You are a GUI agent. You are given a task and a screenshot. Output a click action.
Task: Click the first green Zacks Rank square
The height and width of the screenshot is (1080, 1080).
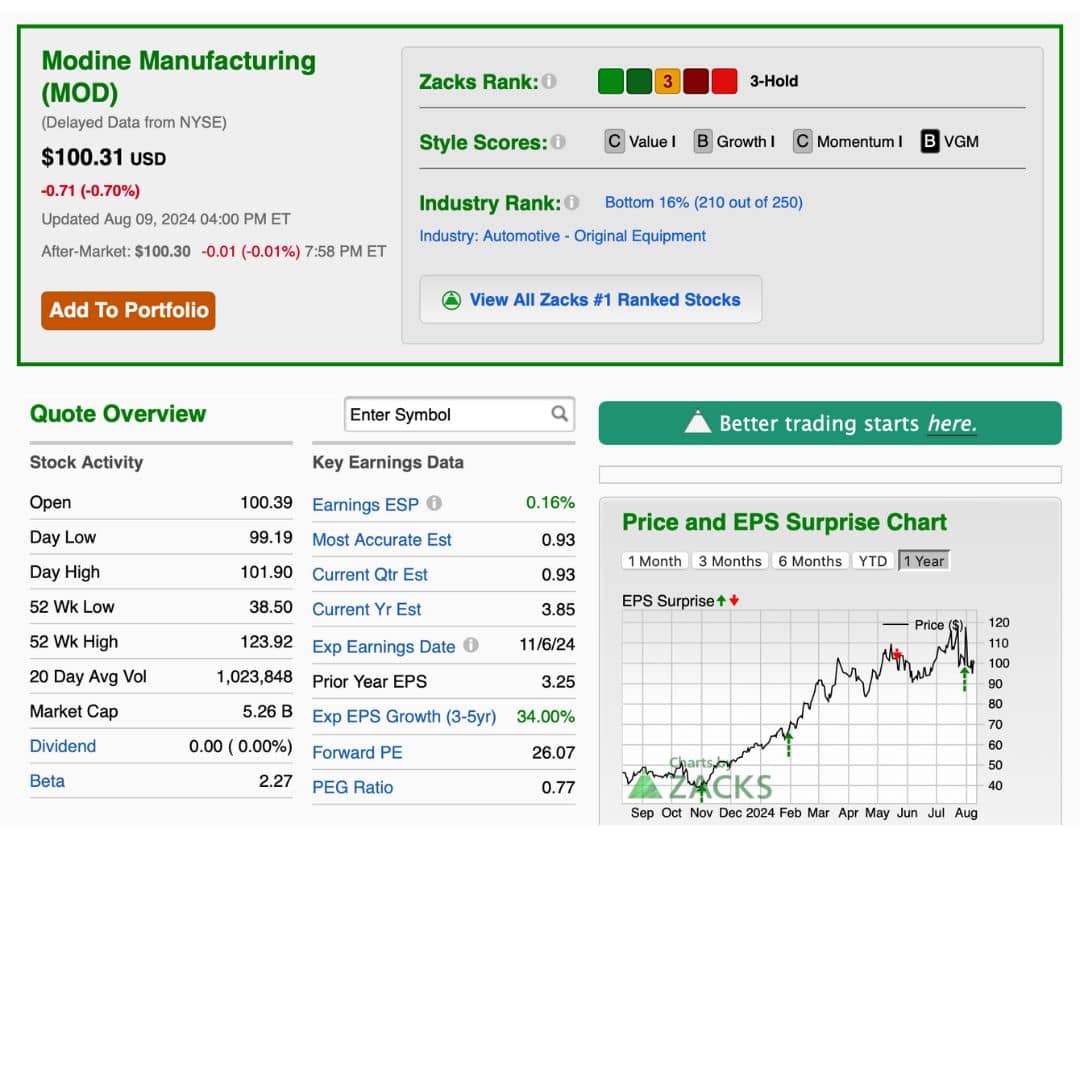click(x=610, y=81)
